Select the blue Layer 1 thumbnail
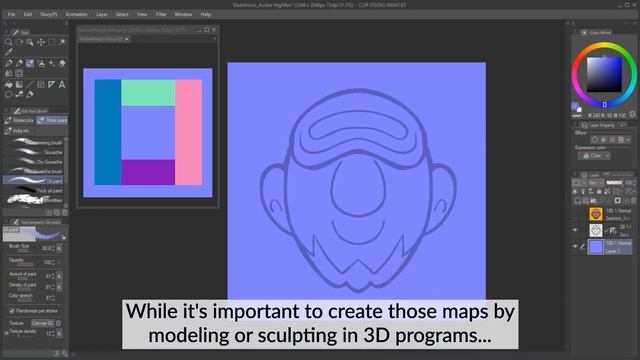This screenshot has width=640, height=360. pyautogui.click(x=596, y=247)
